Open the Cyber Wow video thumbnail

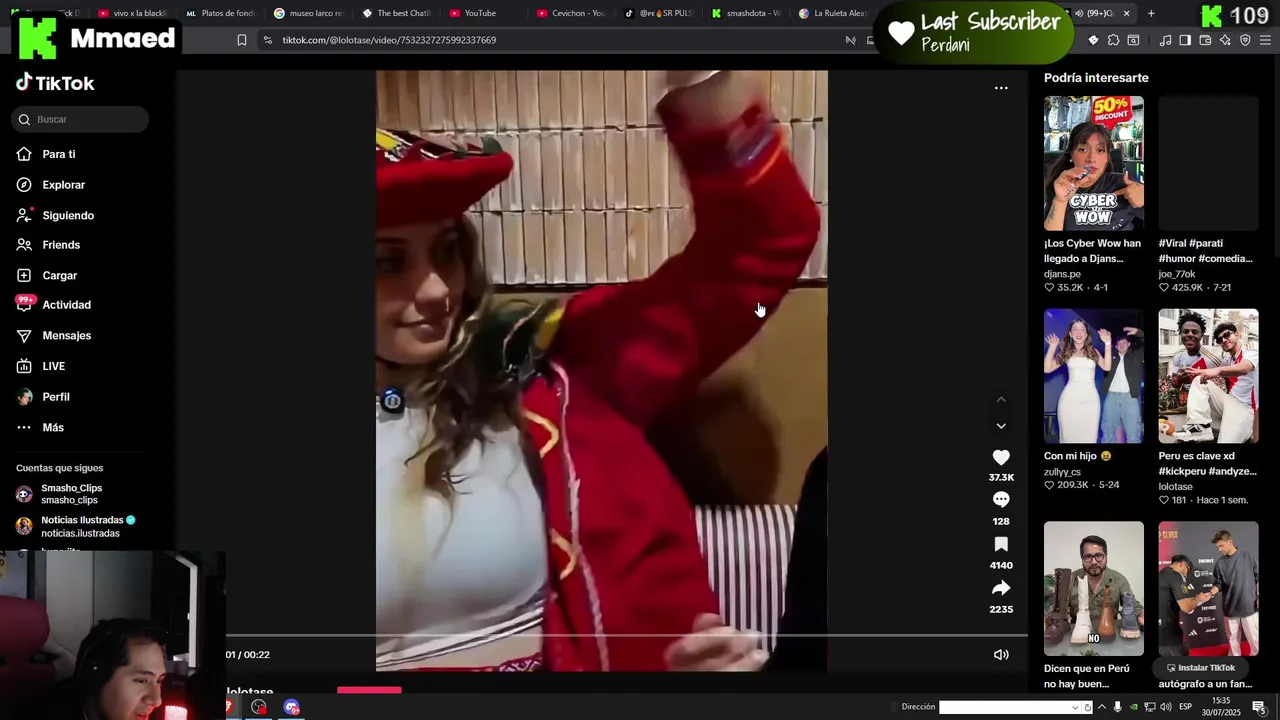[1094, 163]
